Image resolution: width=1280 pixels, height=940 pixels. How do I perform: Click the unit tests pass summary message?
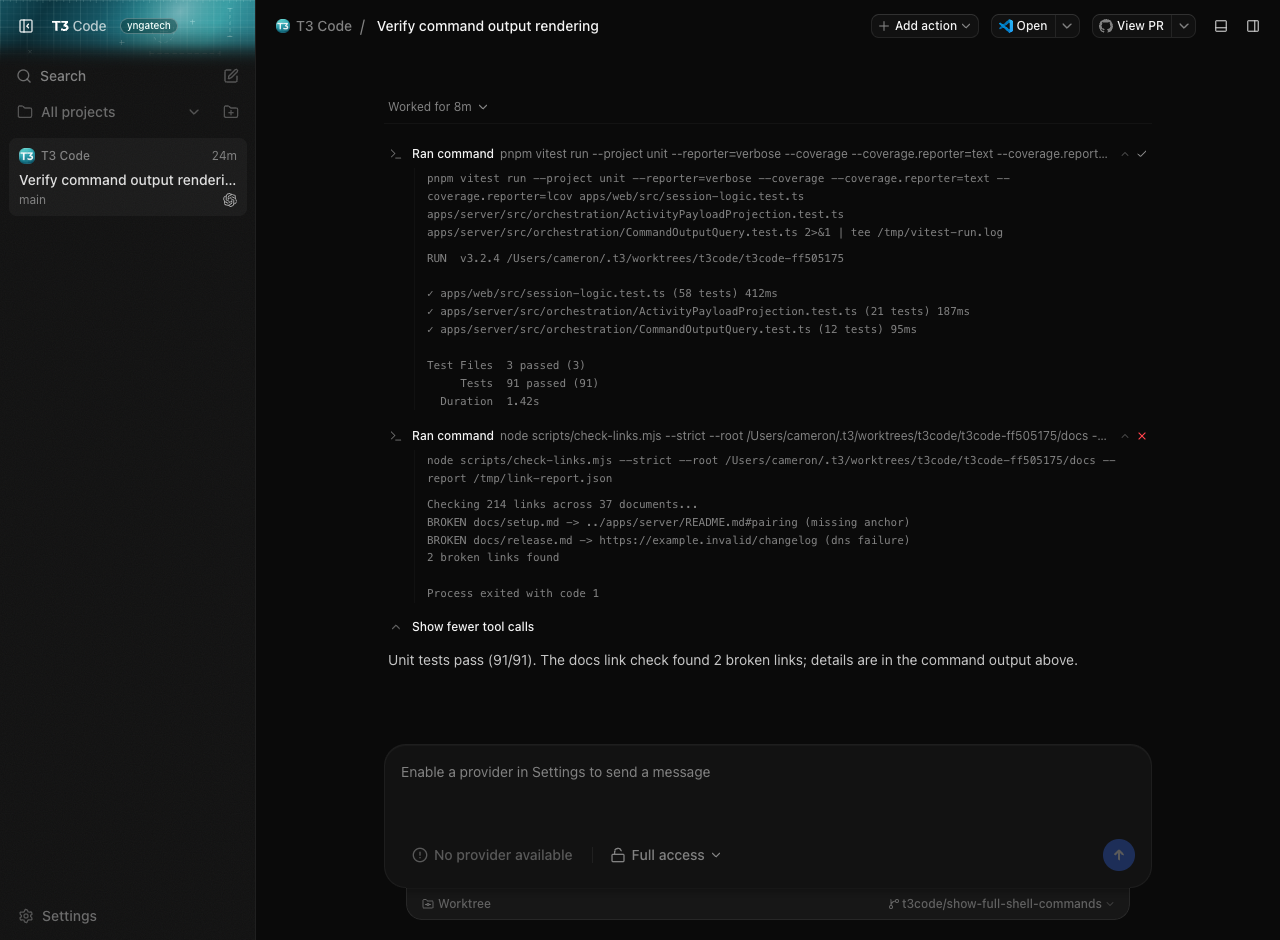733,660
